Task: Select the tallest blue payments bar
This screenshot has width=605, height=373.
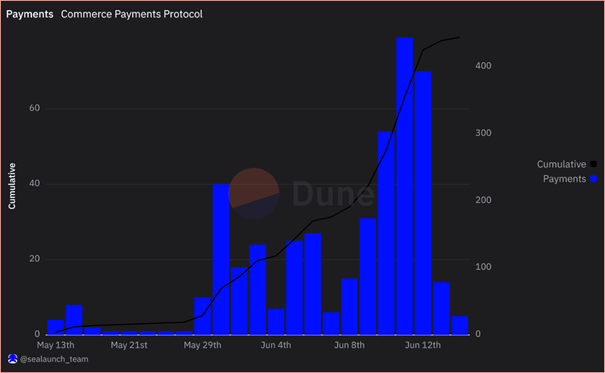Action: click(404, 186)
